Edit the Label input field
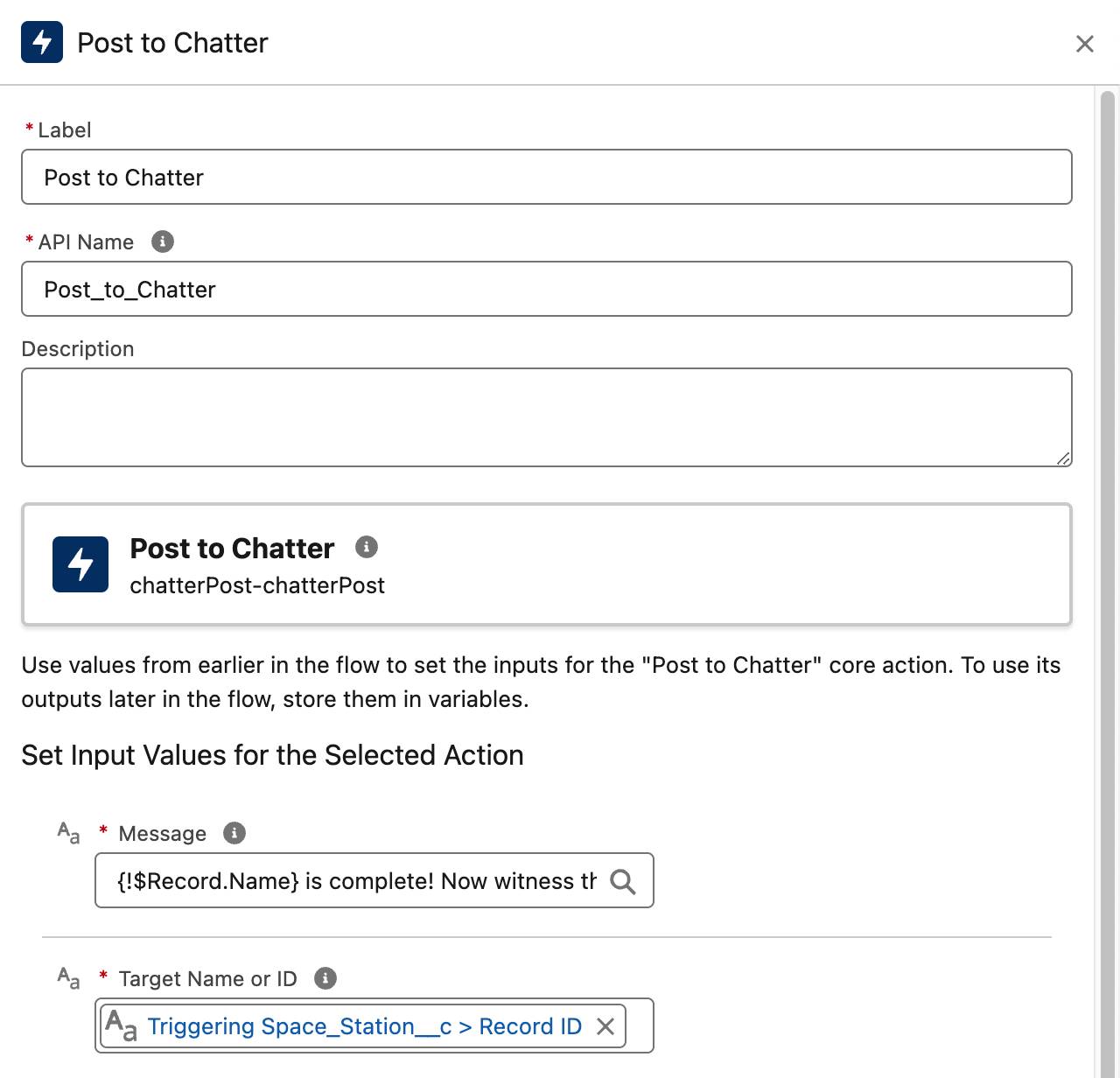This screenshot has width=1120, height=1078. 547,177
